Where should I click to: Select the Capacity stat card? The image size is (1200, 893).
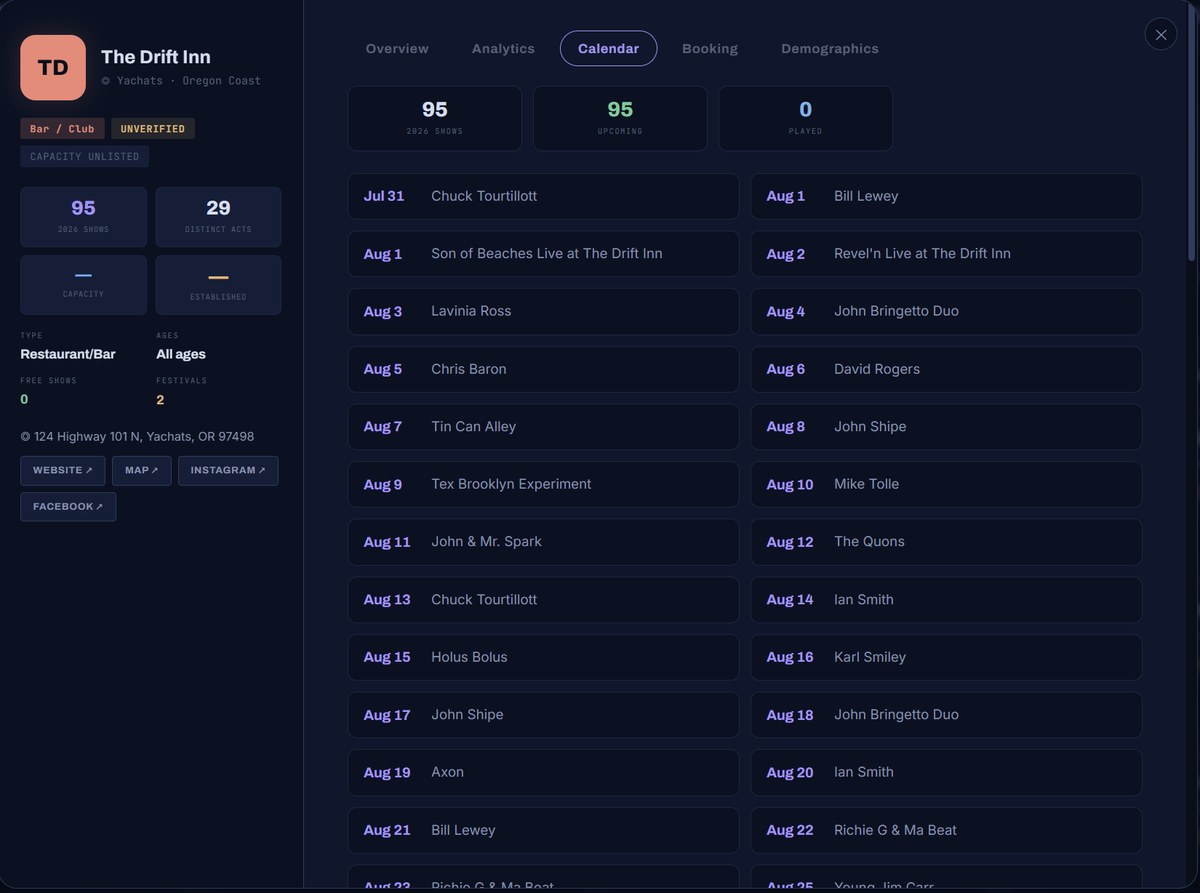point(83,284)
